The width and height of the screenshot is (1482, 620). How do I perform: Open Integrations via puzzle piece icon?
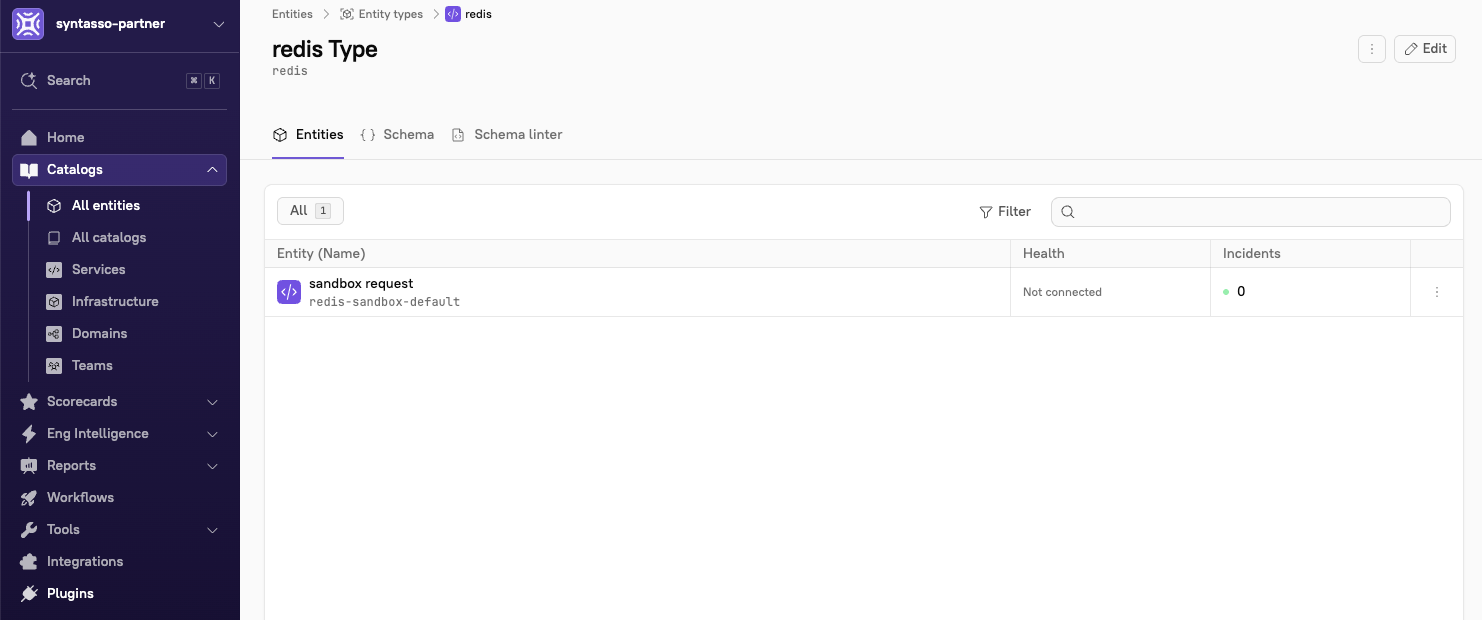pyautogui.click(x=29, y=562)
